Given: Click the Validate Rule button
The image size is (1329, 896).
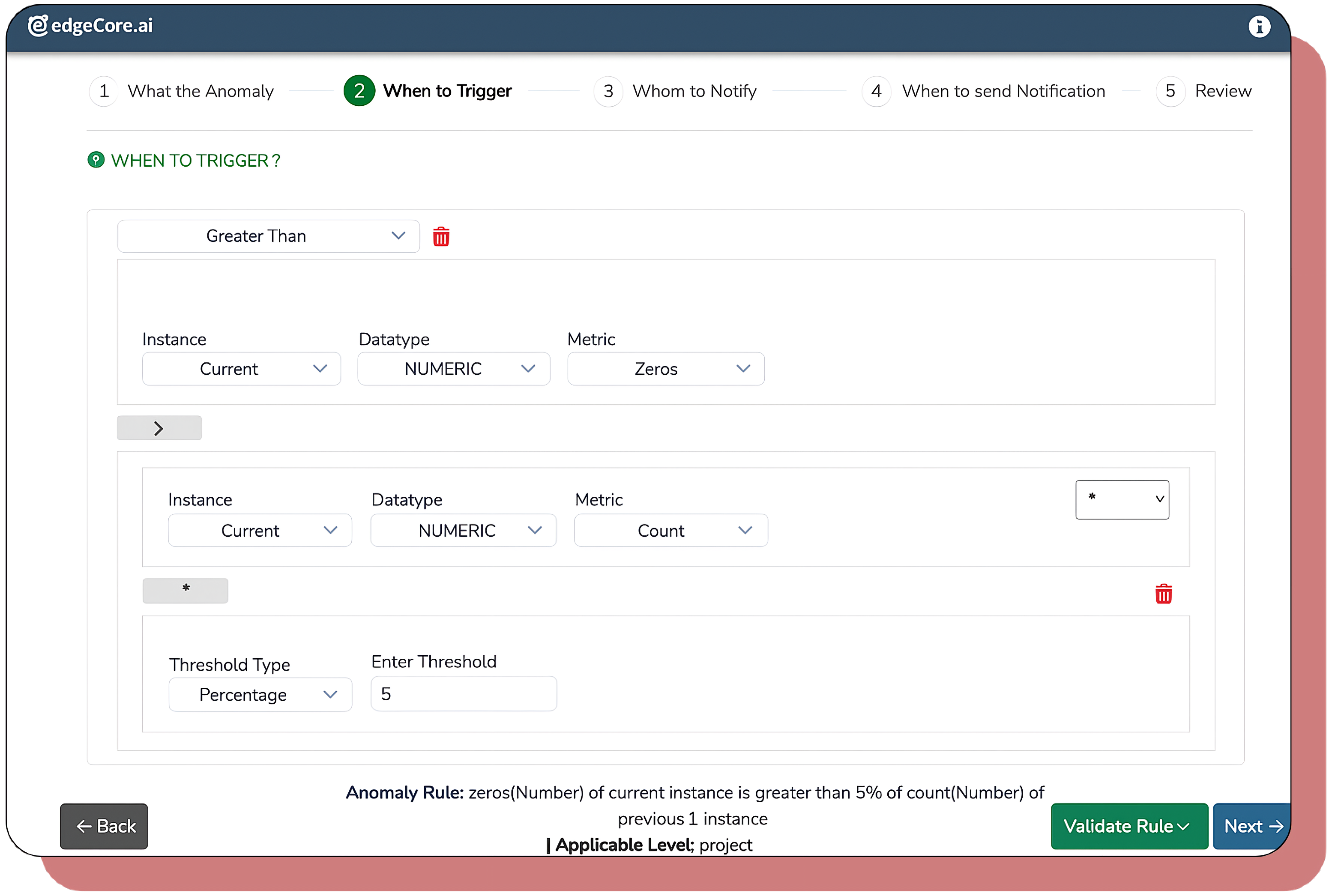Looking at the screenshot, I should coord(1129,826).
